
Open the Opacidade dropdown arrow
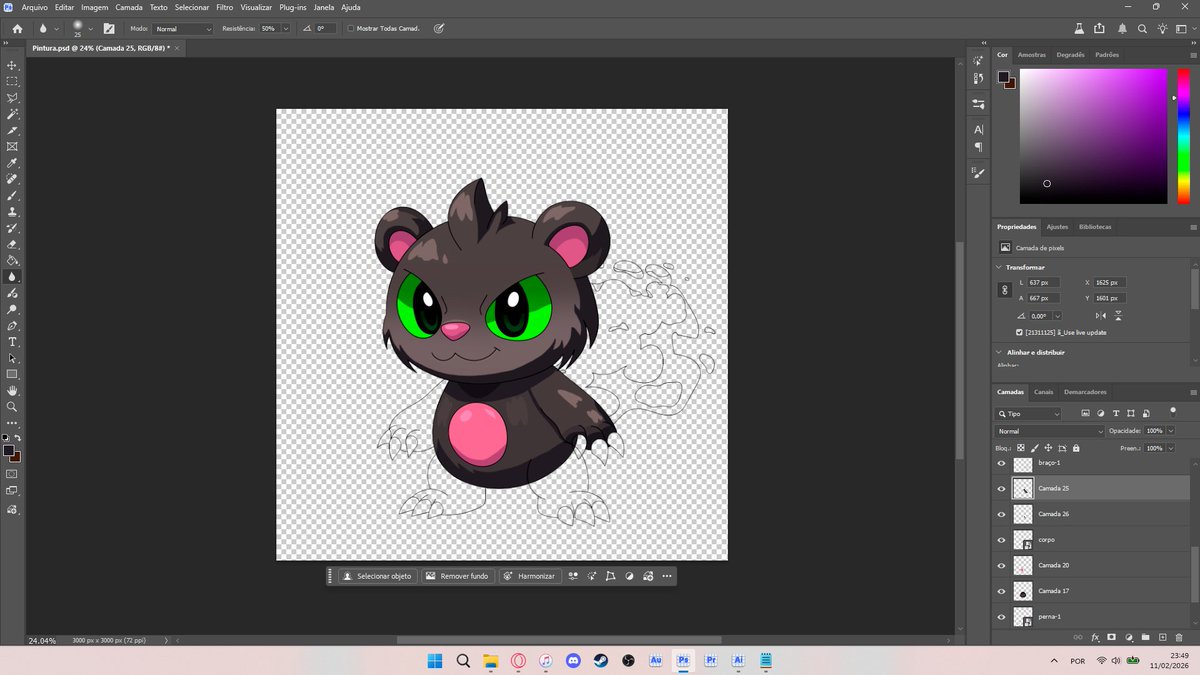[1171, 431]
